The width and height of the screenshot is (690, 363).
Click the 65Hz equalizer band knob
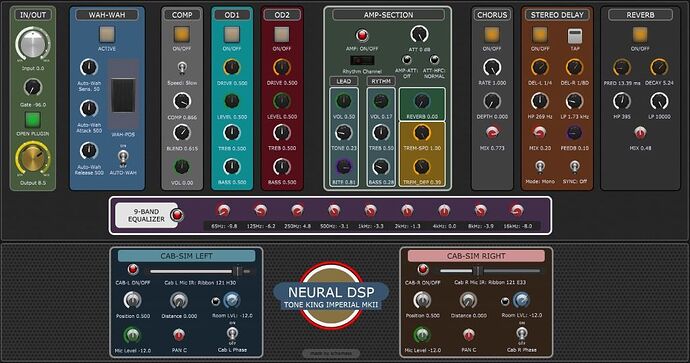(x=224, y=210)
